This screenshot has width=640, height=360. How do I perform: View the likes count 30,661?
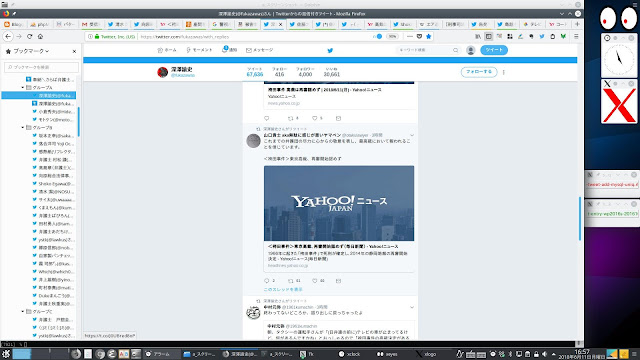[331, 72]
